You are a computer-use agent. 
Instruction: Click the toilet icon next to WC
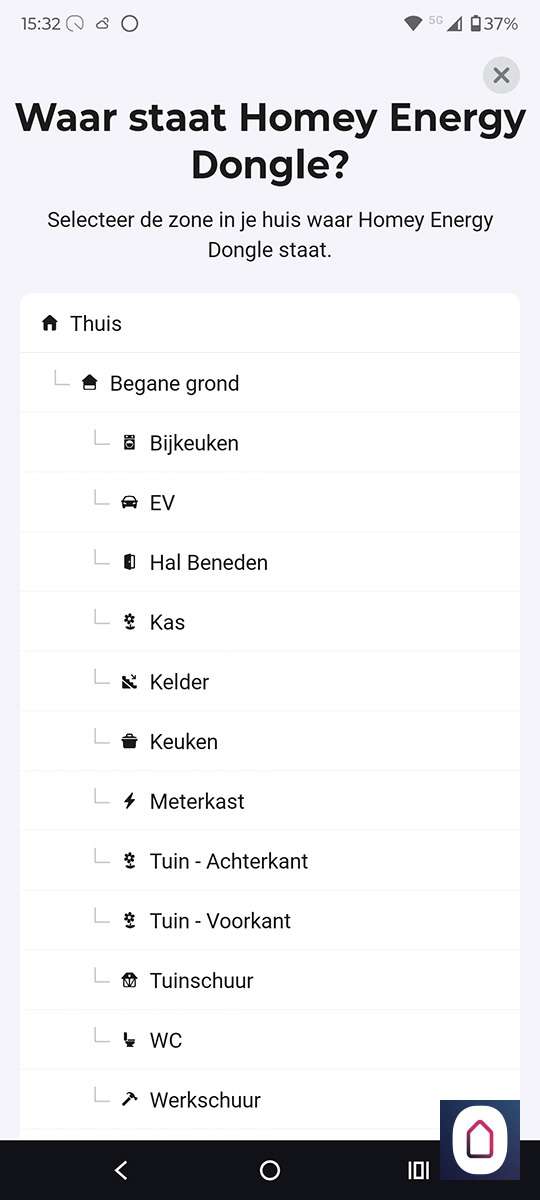[x=129, y=1040]
